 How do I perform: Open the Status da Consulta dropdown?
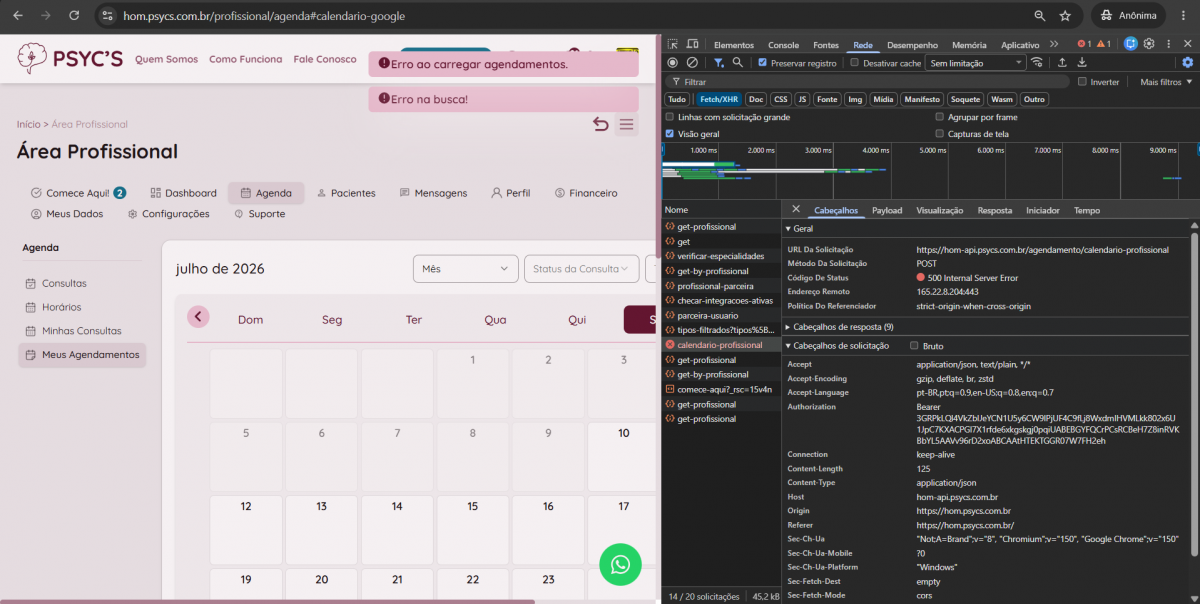tap(582, 269)
